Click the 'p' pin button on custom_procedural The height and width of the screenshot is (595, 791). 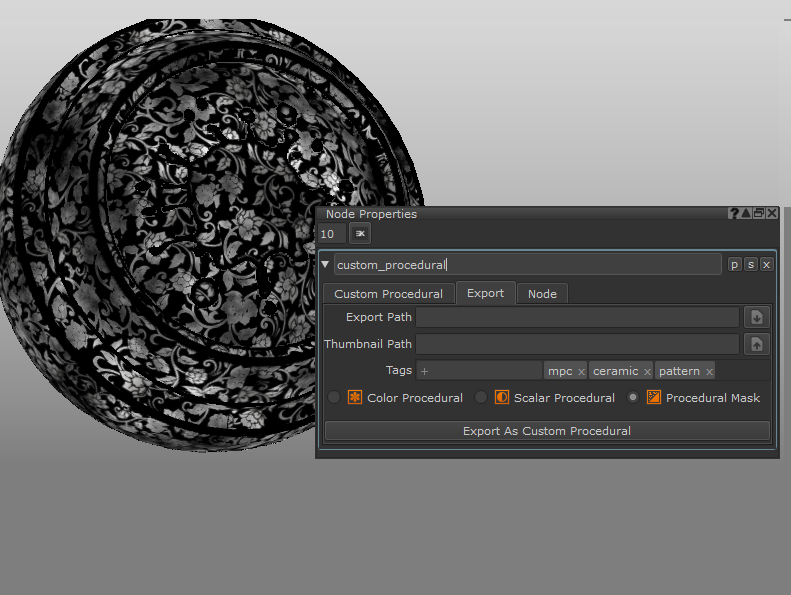[735, 264]
